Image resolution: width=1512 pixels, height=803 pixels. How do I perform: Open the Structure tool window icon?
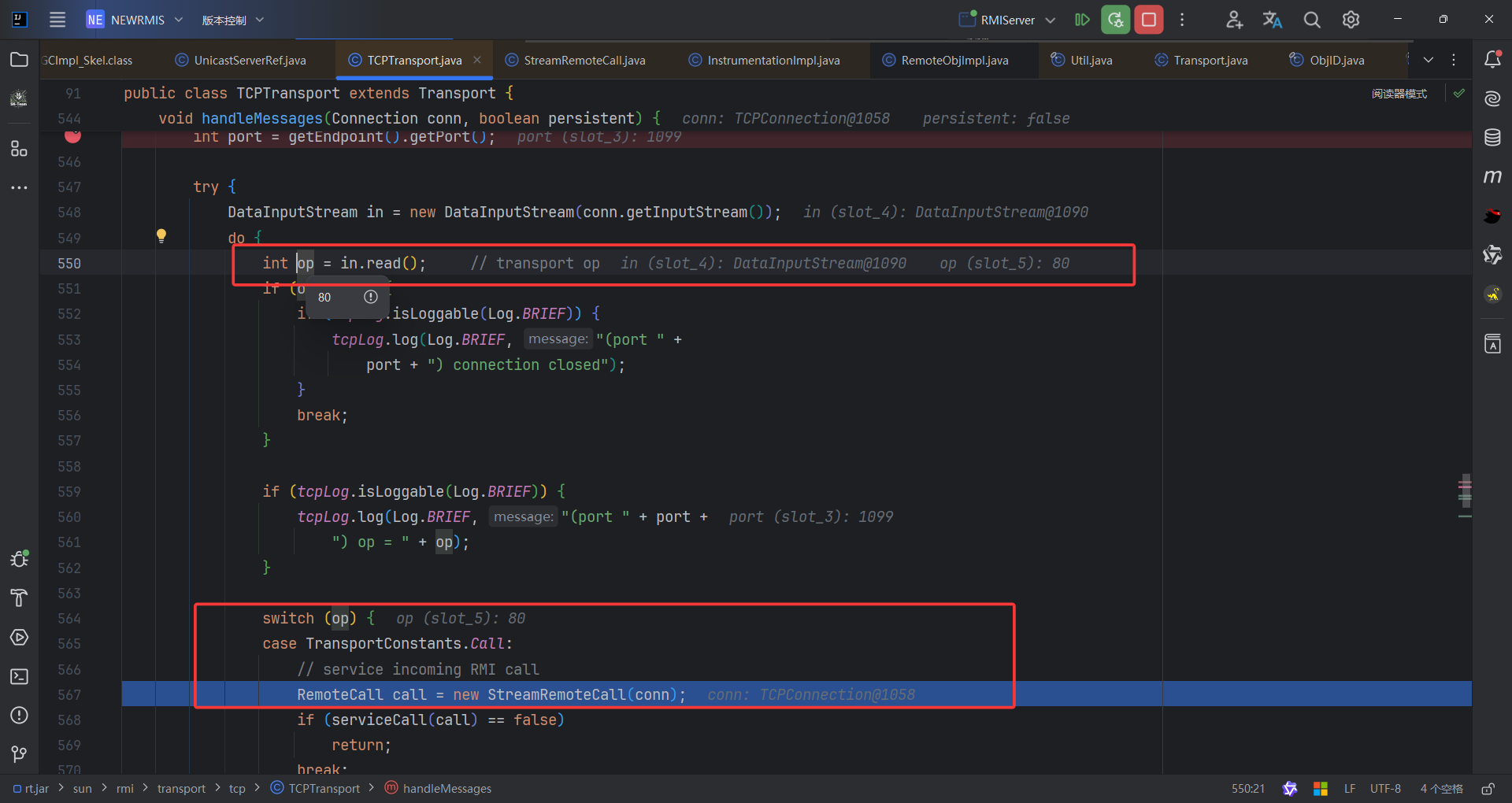(x=19, y=148)
